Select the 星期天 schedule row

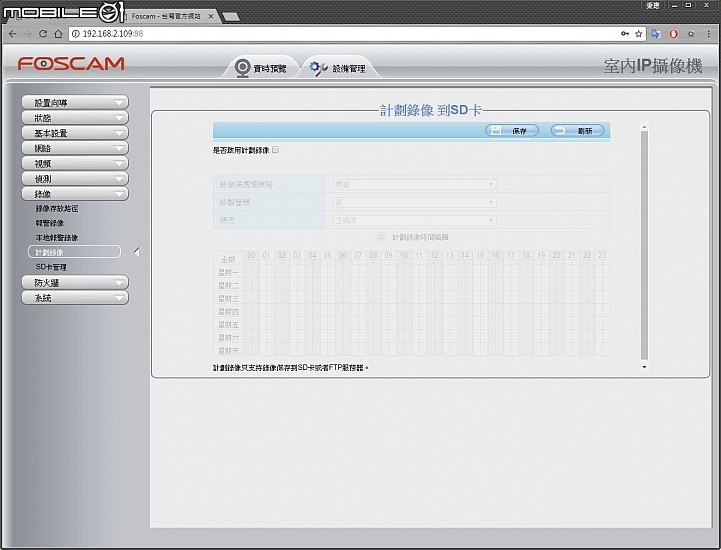228,350
